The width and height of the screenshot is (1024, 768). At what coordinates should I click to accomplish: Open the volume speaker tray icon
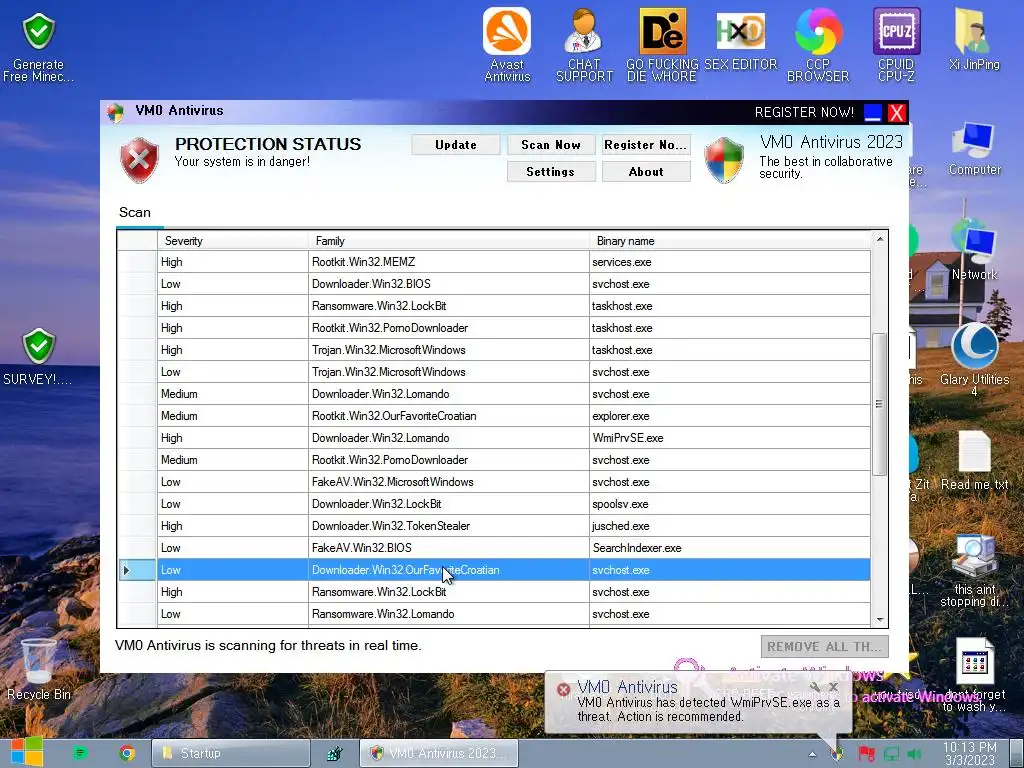[x=915, y=754]
